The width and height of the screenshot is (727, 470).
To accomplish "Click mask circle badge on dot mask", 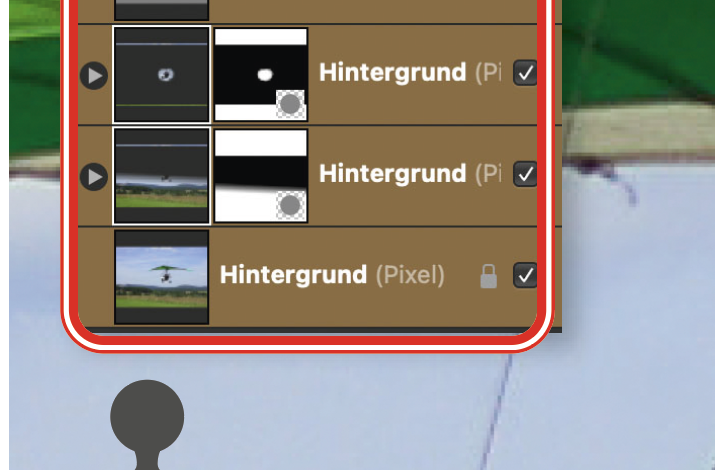I will tap(291, 104).
